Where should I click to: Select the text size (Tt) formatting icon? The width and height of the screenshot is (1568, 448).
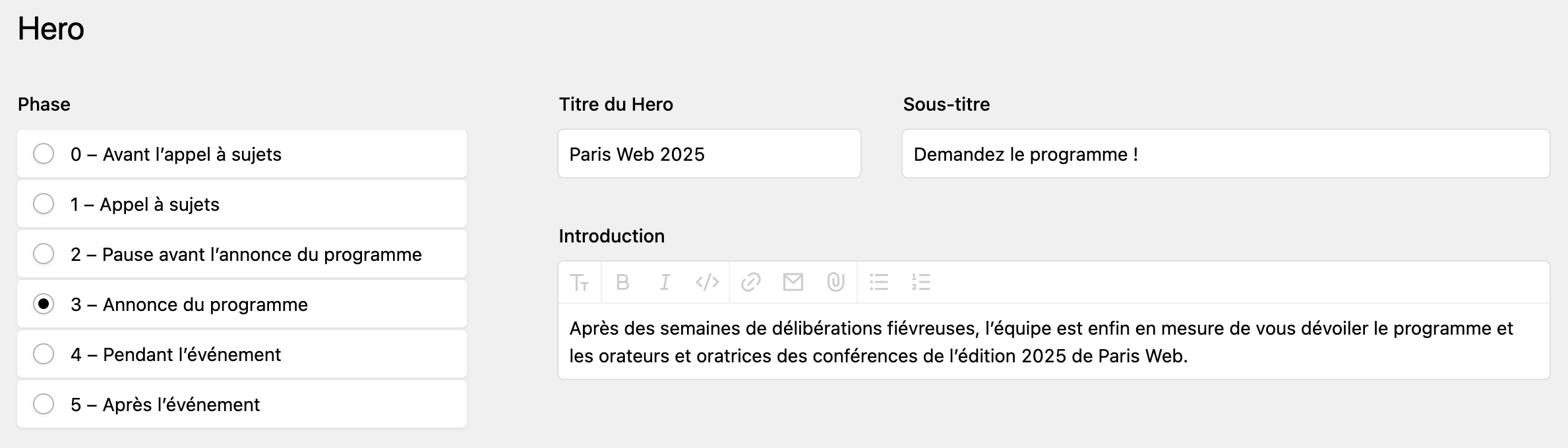click(x=580, y=282)
